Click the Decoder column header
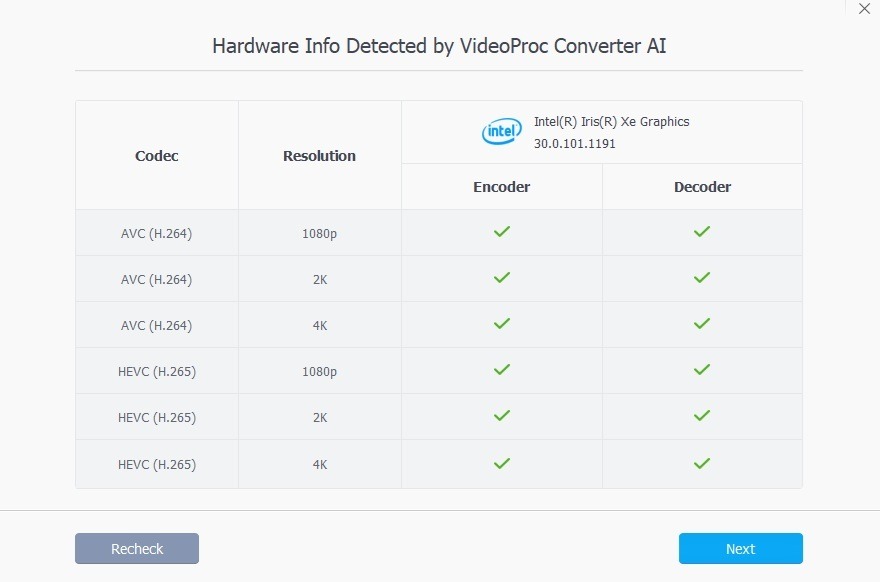The width and height of the screenshot is (880, 582). coord(702,187)
